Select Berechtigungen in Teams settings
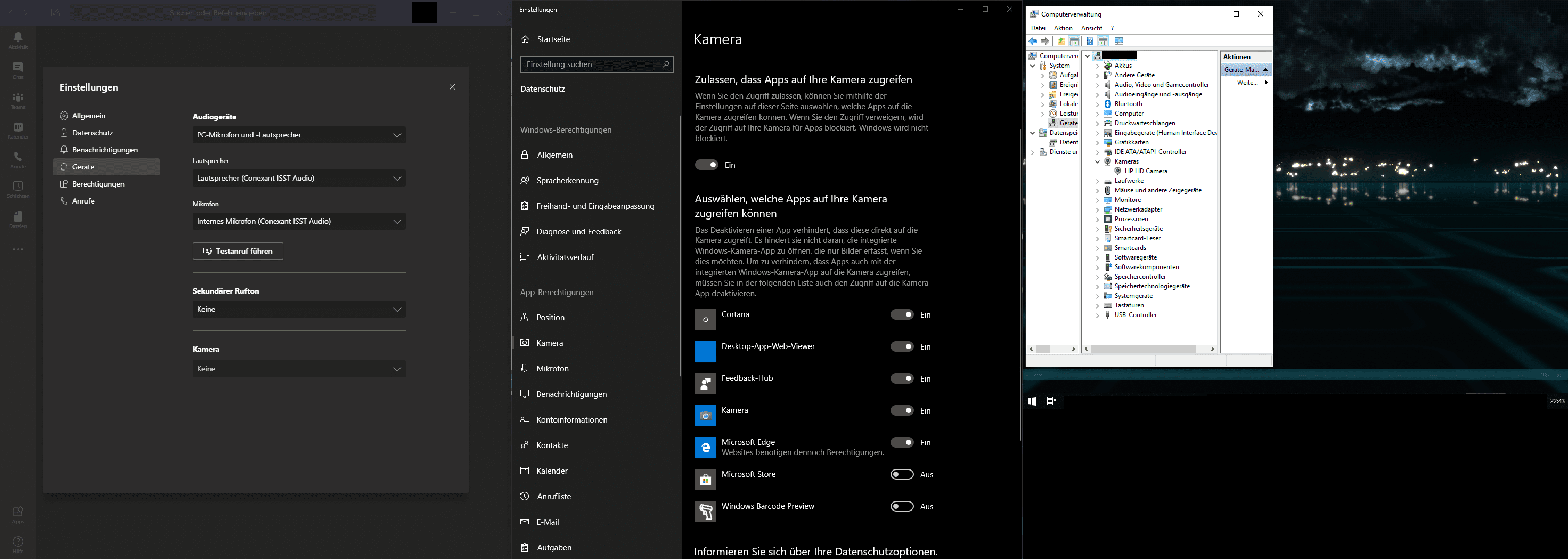1568x559 pixels. [107, 184]
